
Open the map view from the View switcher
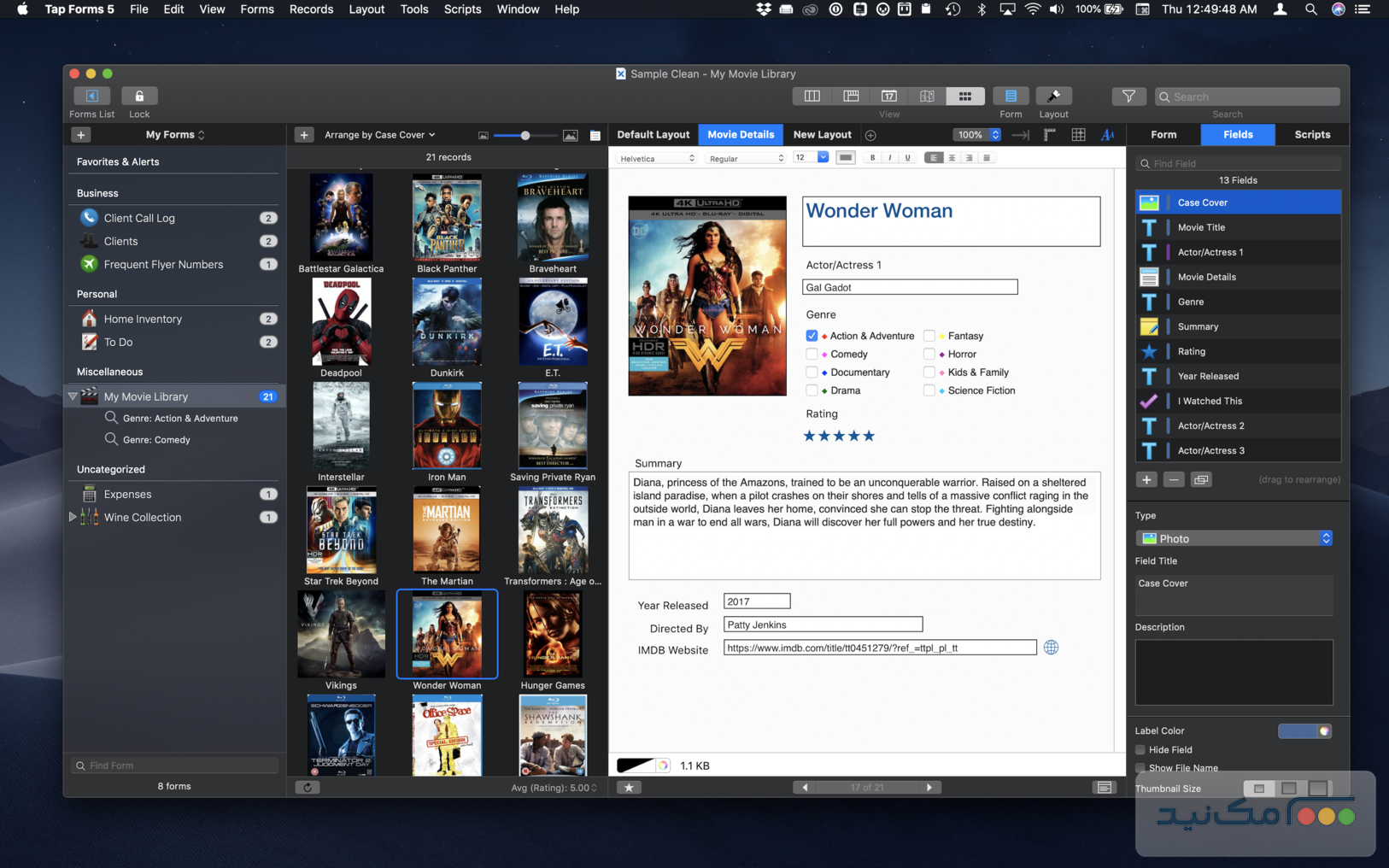click(927, 96)
